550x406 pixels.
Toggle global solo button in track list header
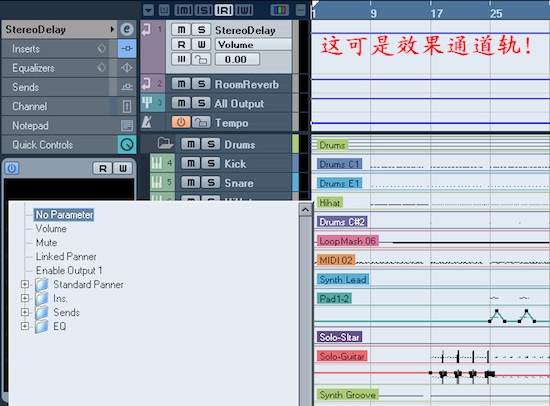[204, 10]
